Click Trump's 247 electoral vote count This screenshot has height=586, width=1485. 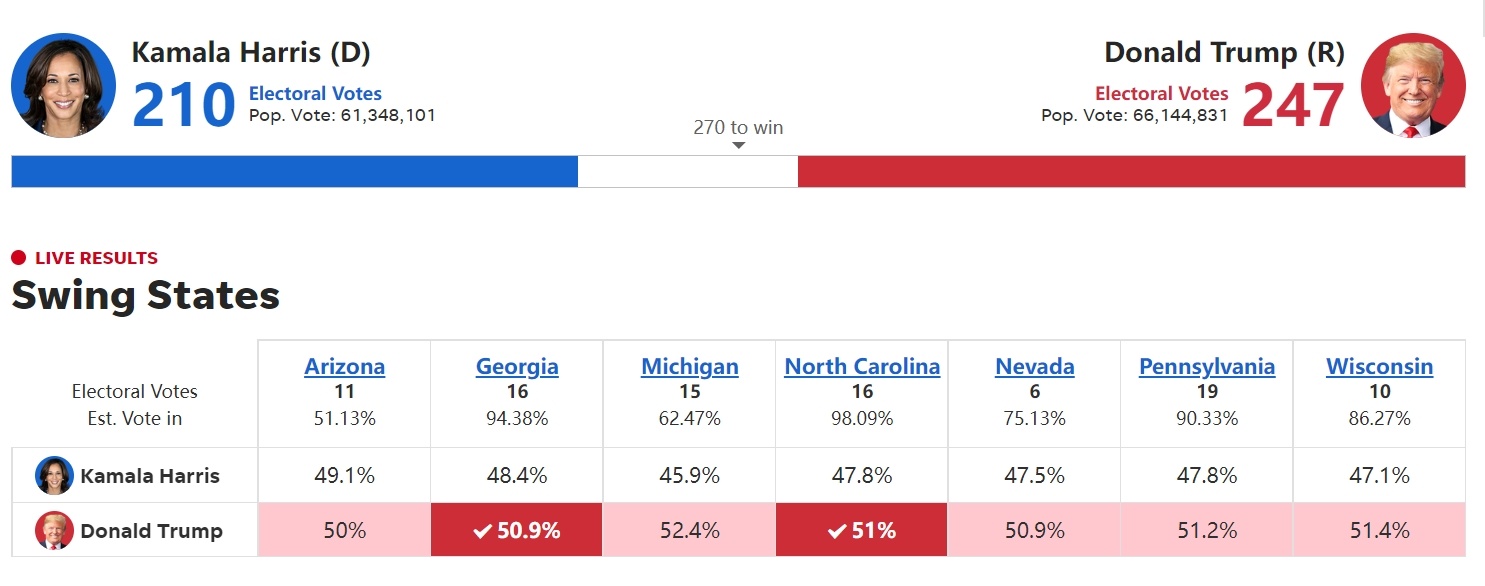click(1293, 106)
